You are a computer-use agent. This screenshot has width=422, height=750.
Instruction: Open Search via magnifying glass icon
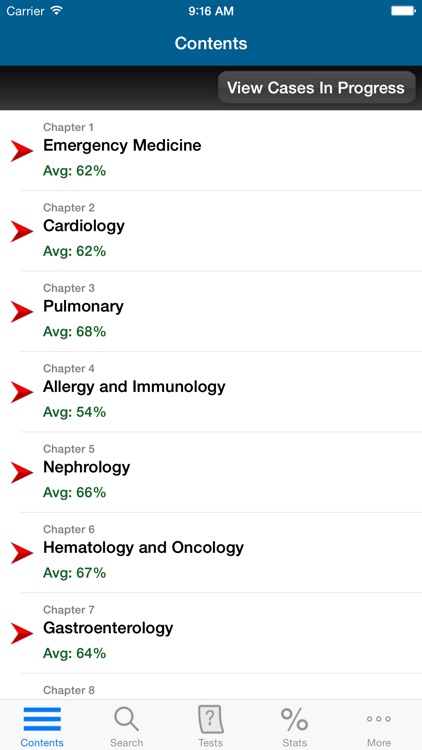[x=126, y=719]
